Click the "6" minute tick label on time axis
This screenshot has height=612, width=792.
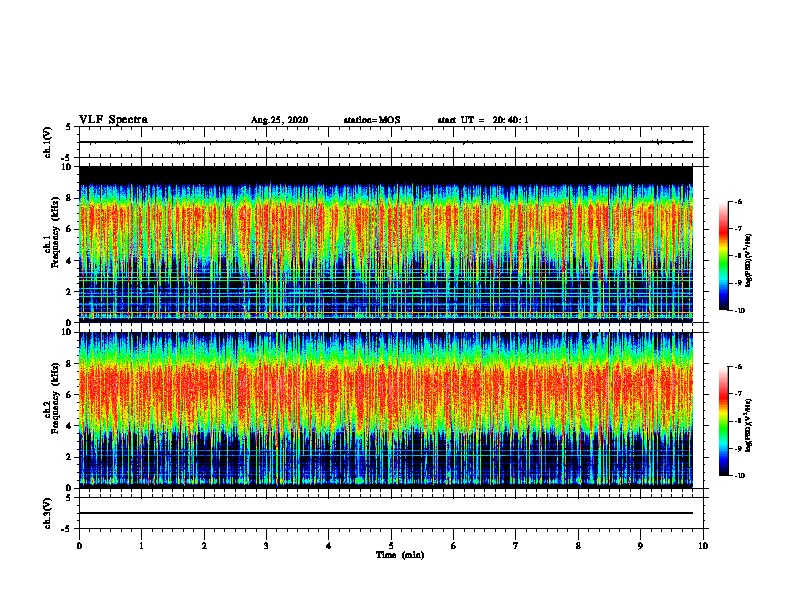point(454,546)
